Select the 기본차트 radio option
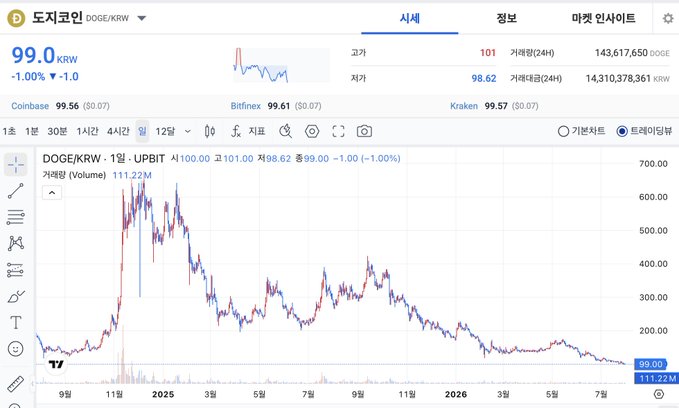Image resolution: width=679 pixels, height=408 pixels. [x=582, y=131]
